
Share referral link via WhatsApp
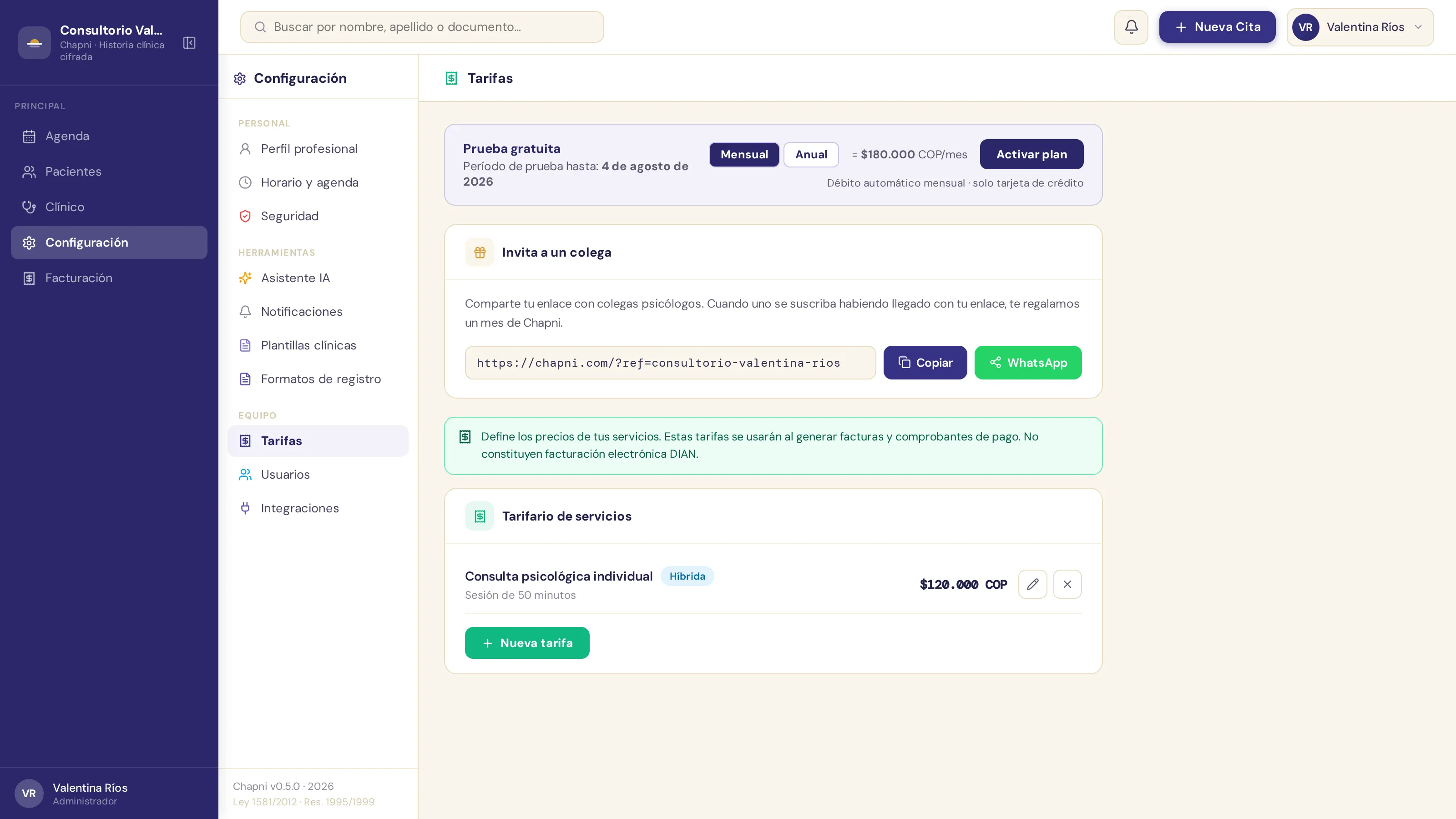(x=1027, y=363)
